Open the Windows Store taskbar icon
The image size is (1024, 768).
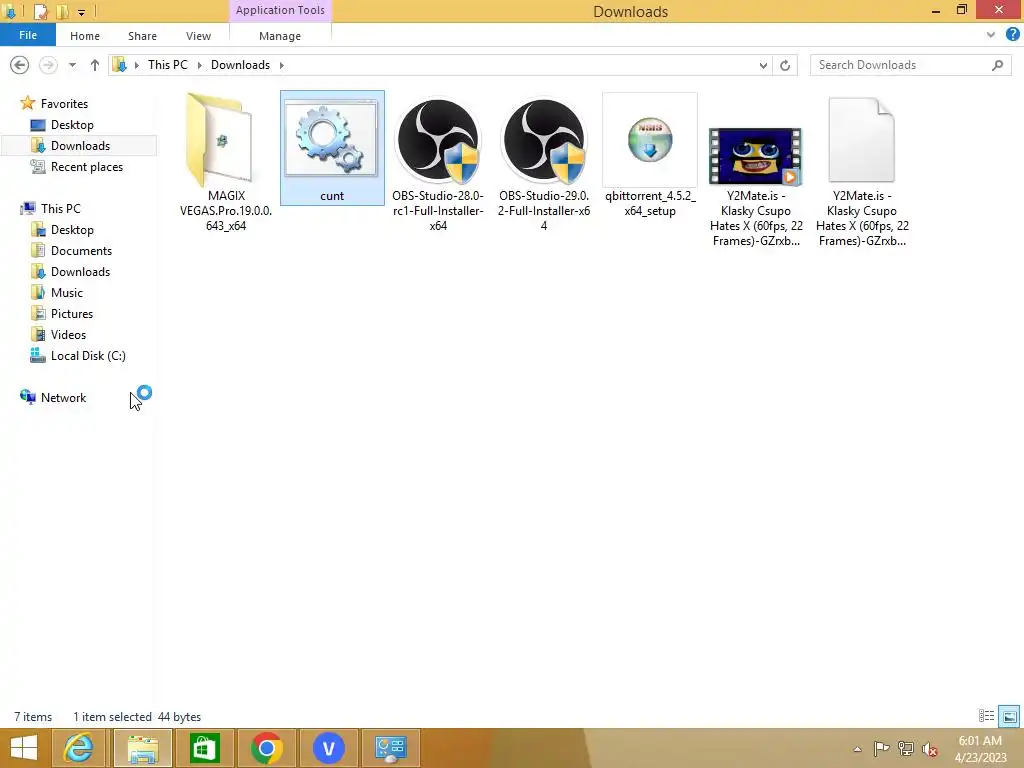tap(204, 748)
